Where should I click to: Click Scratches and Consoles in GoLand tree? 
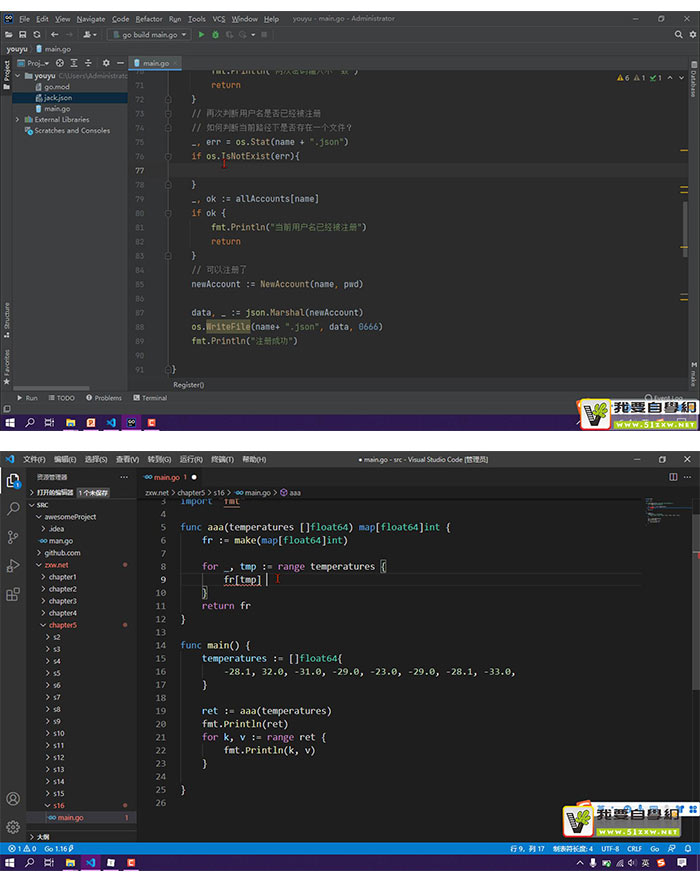[72, 131]
